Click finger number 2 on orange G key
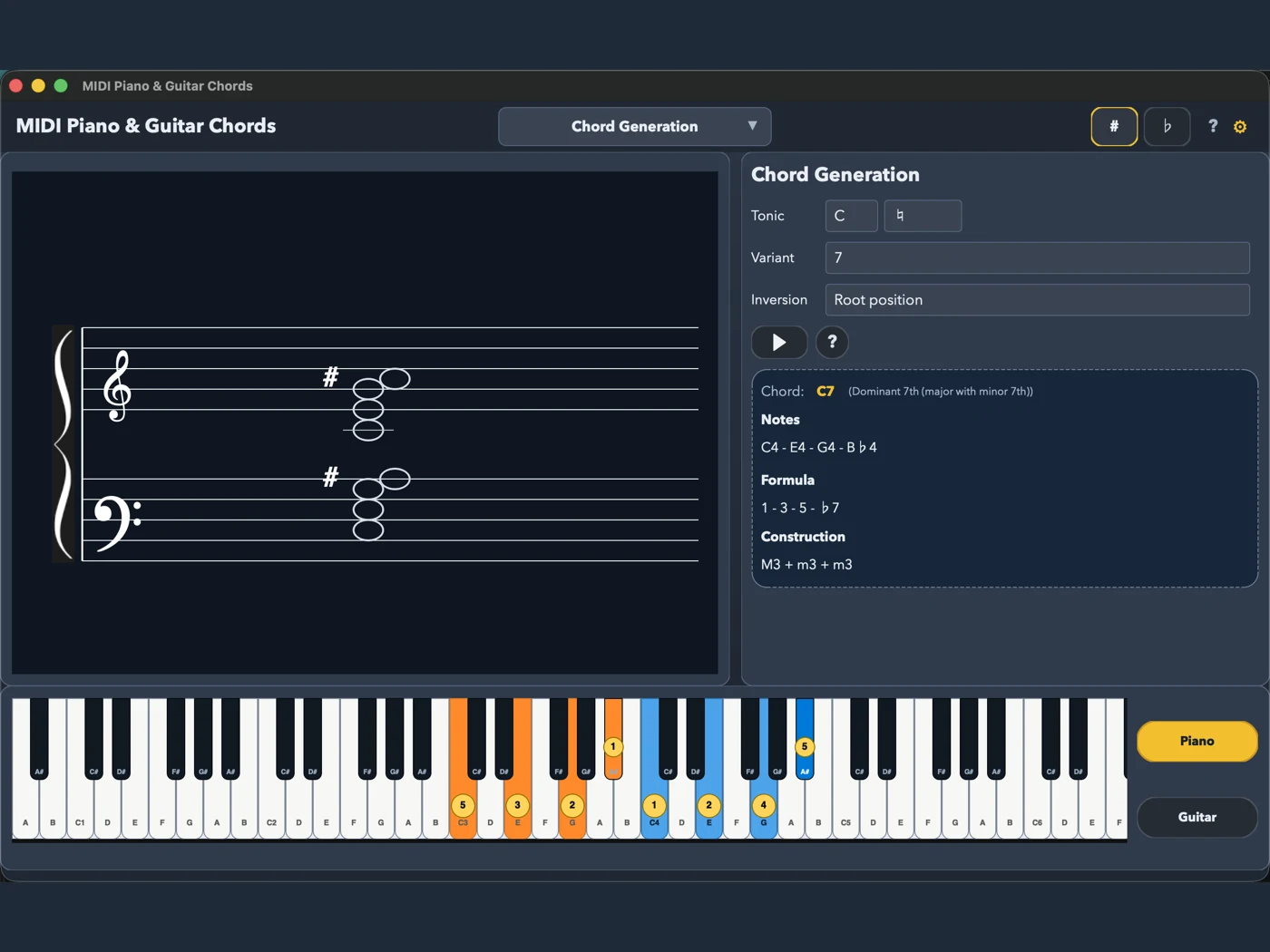1270x952 pixels. pos(572,805)
